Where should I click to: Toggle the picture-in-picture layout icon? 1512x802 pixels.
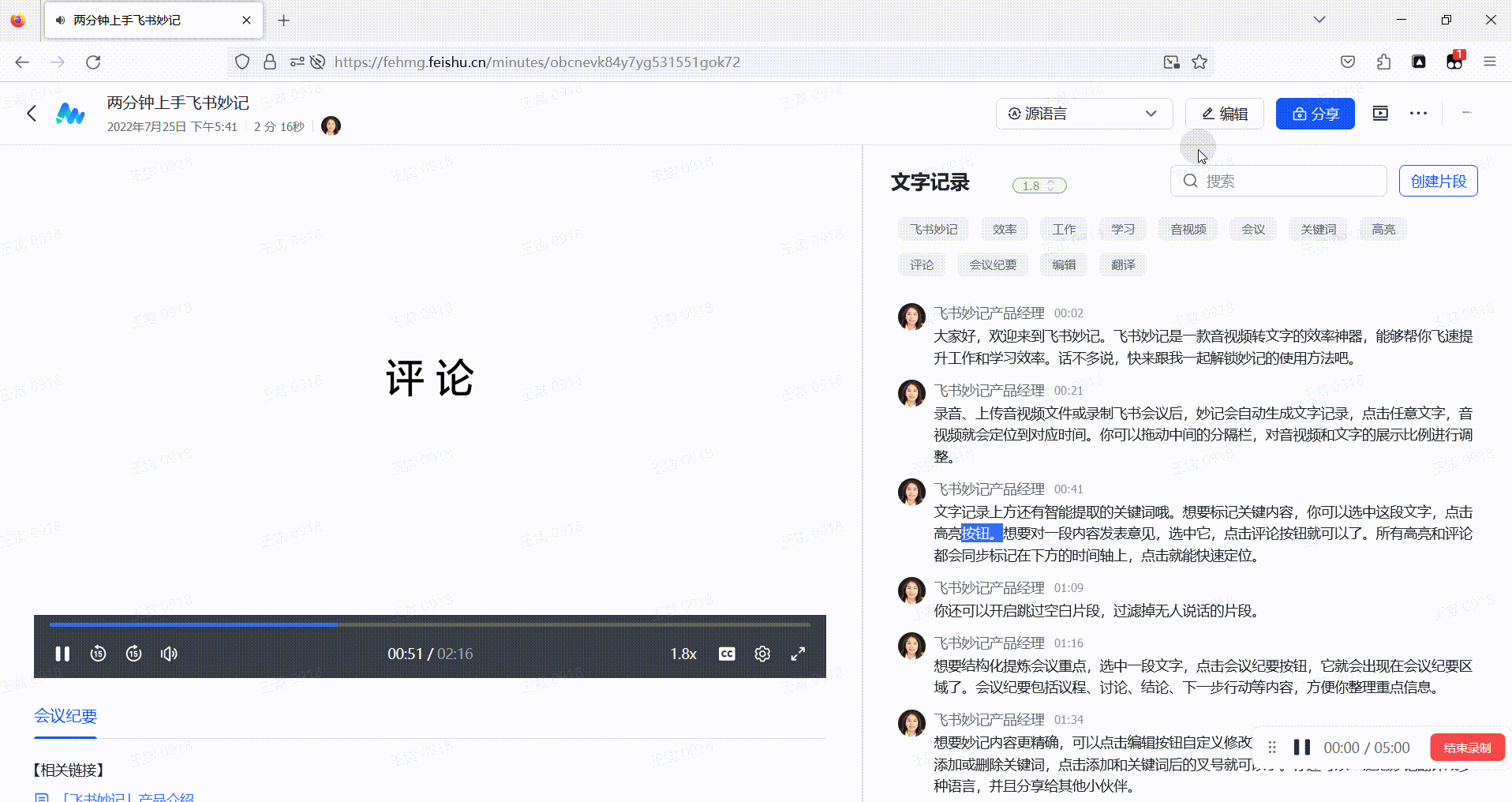point(1380,114)
